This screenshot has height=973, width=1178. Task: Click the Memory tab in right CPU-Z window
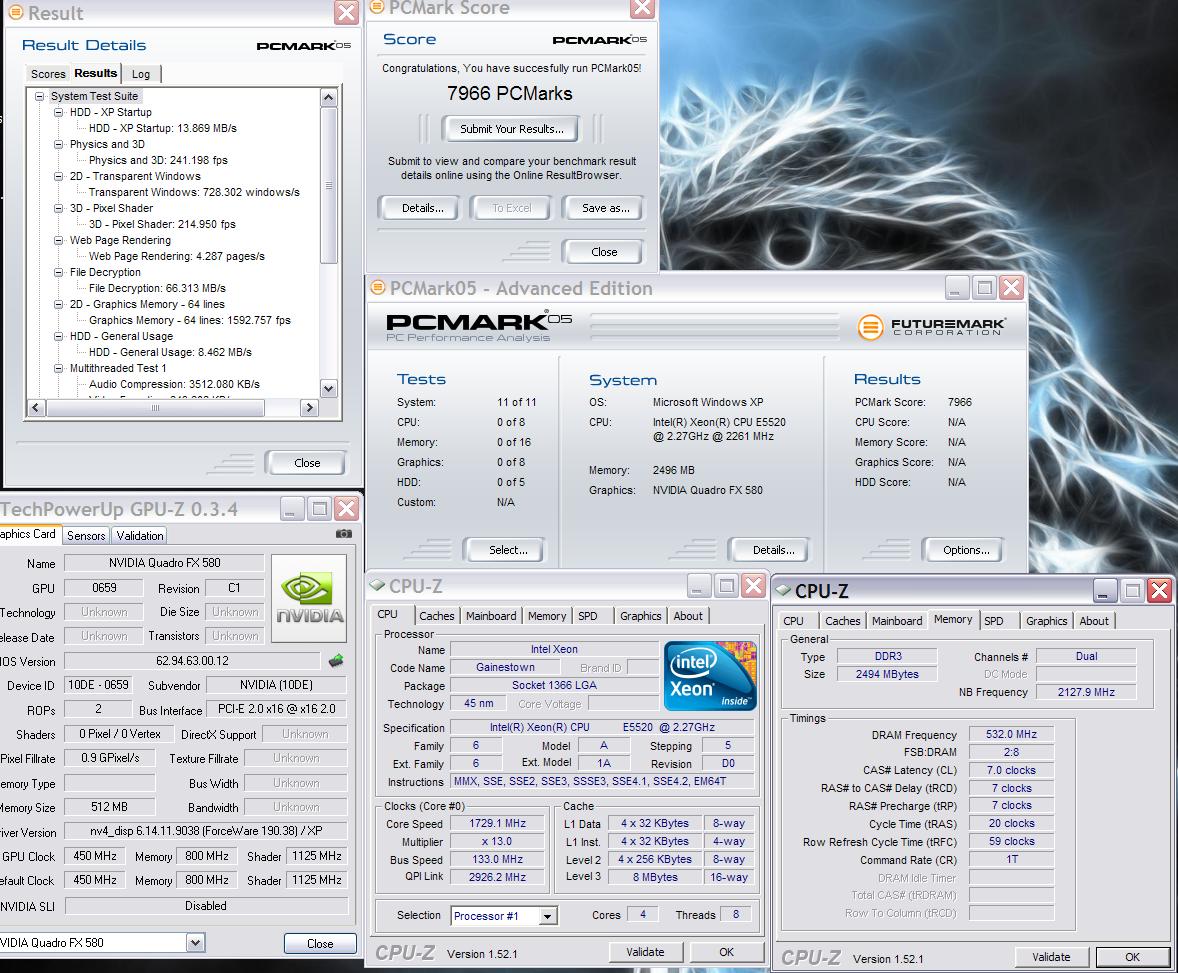tap(953, 619)
